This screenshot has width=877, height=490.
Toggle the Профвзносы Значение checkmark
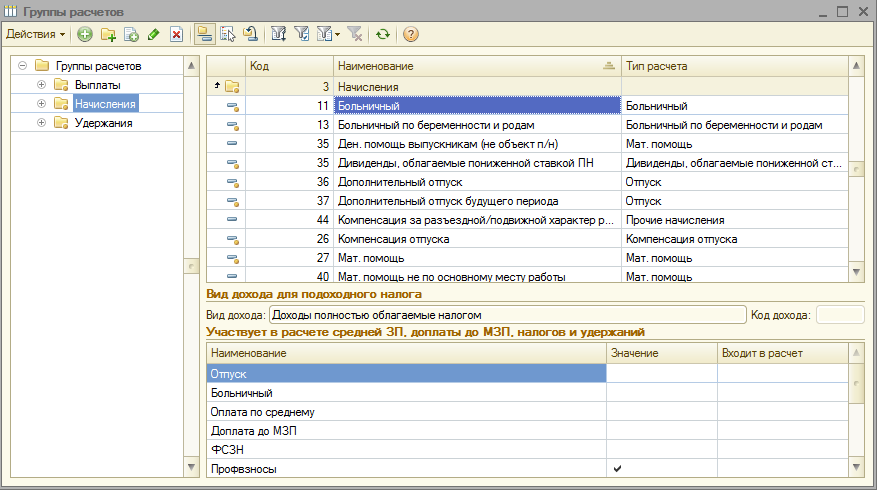616,468
